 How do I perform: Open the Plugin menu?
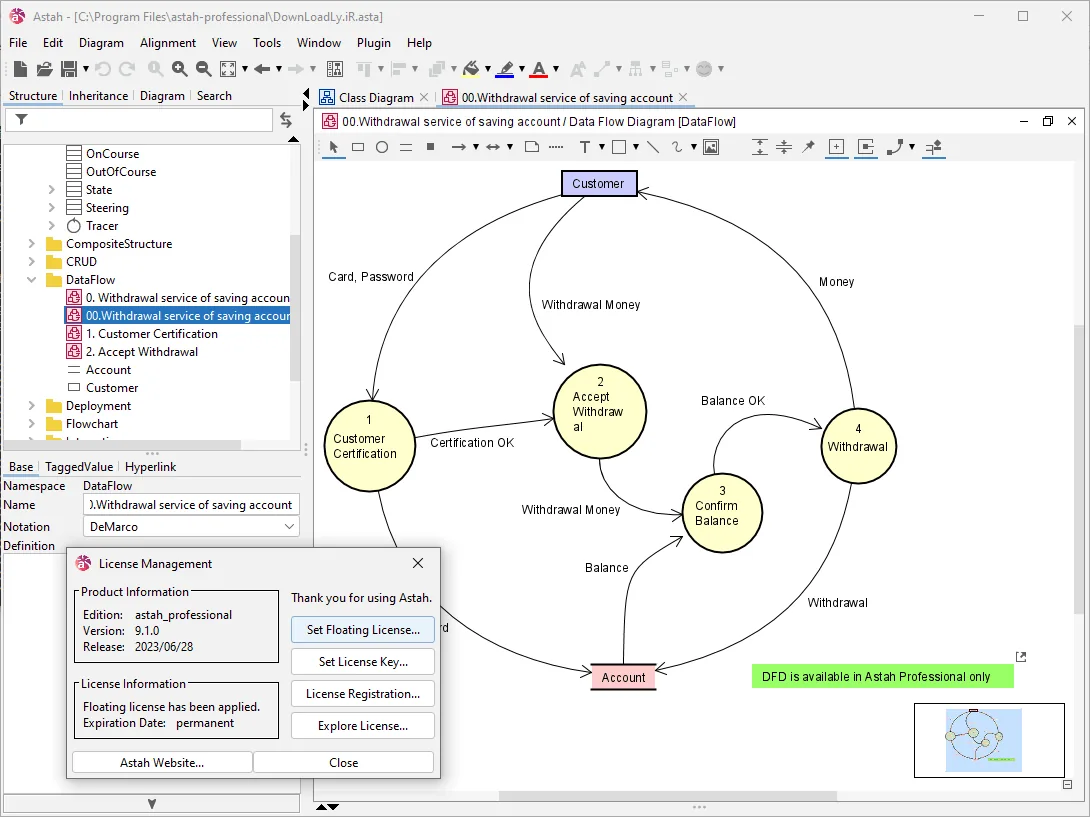click(x=373, y=42)
